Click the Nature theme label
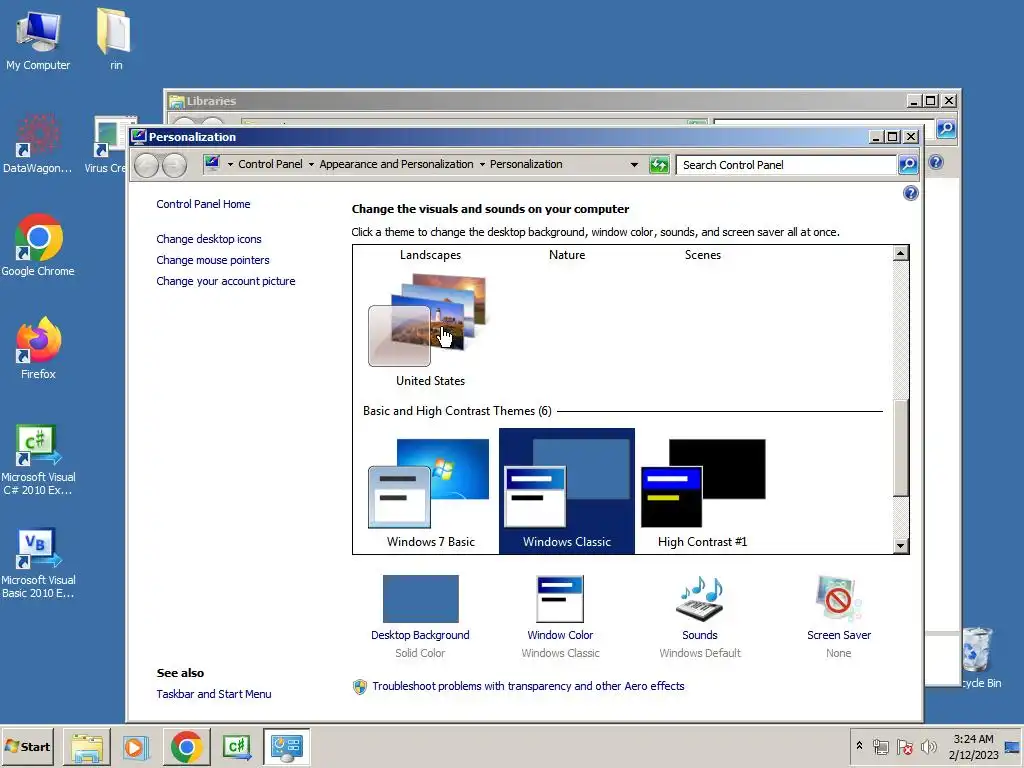 (567, 255)
